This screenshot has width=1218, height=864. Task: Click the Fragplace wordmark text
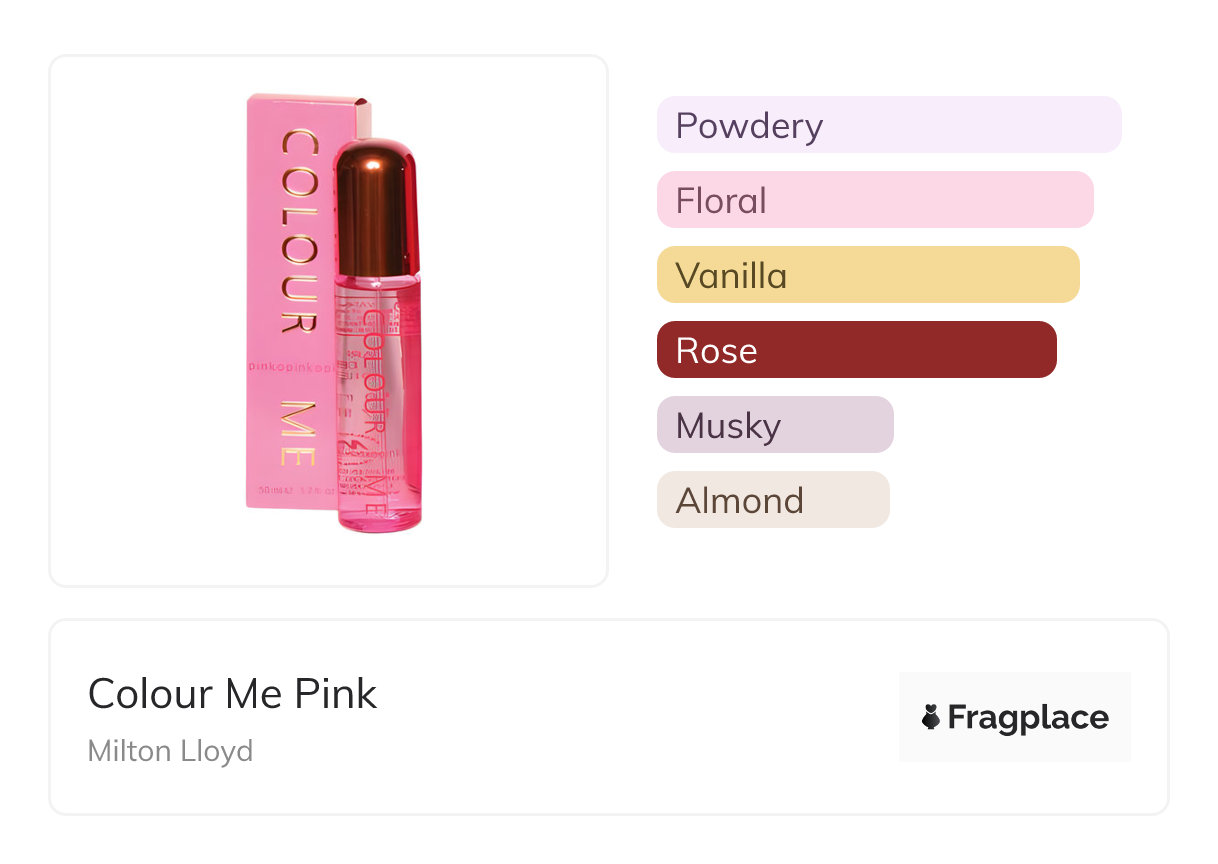tap(1028, 717)
